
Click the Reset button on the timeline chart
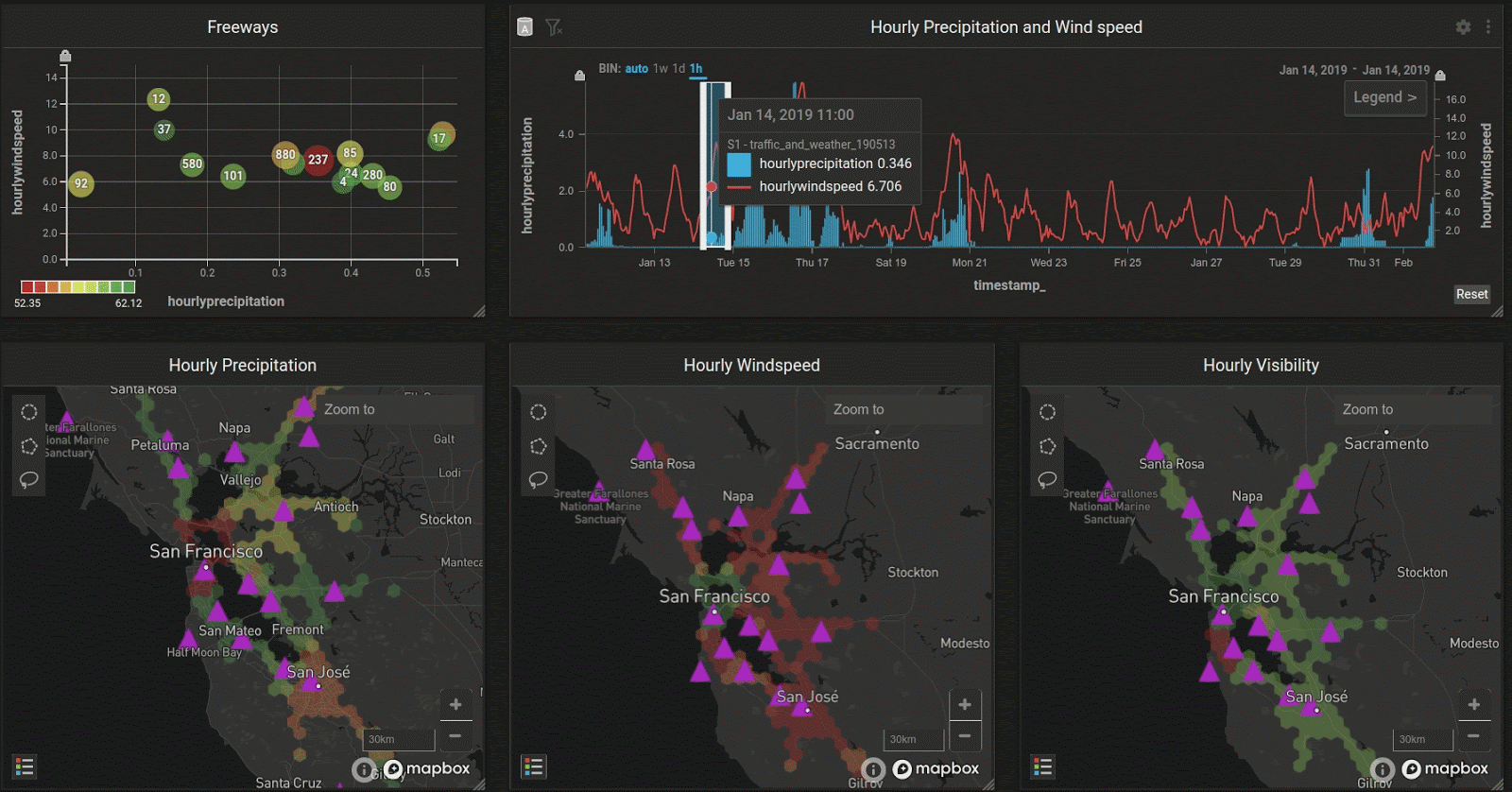pyautogui.click(x=1471, y=294)
